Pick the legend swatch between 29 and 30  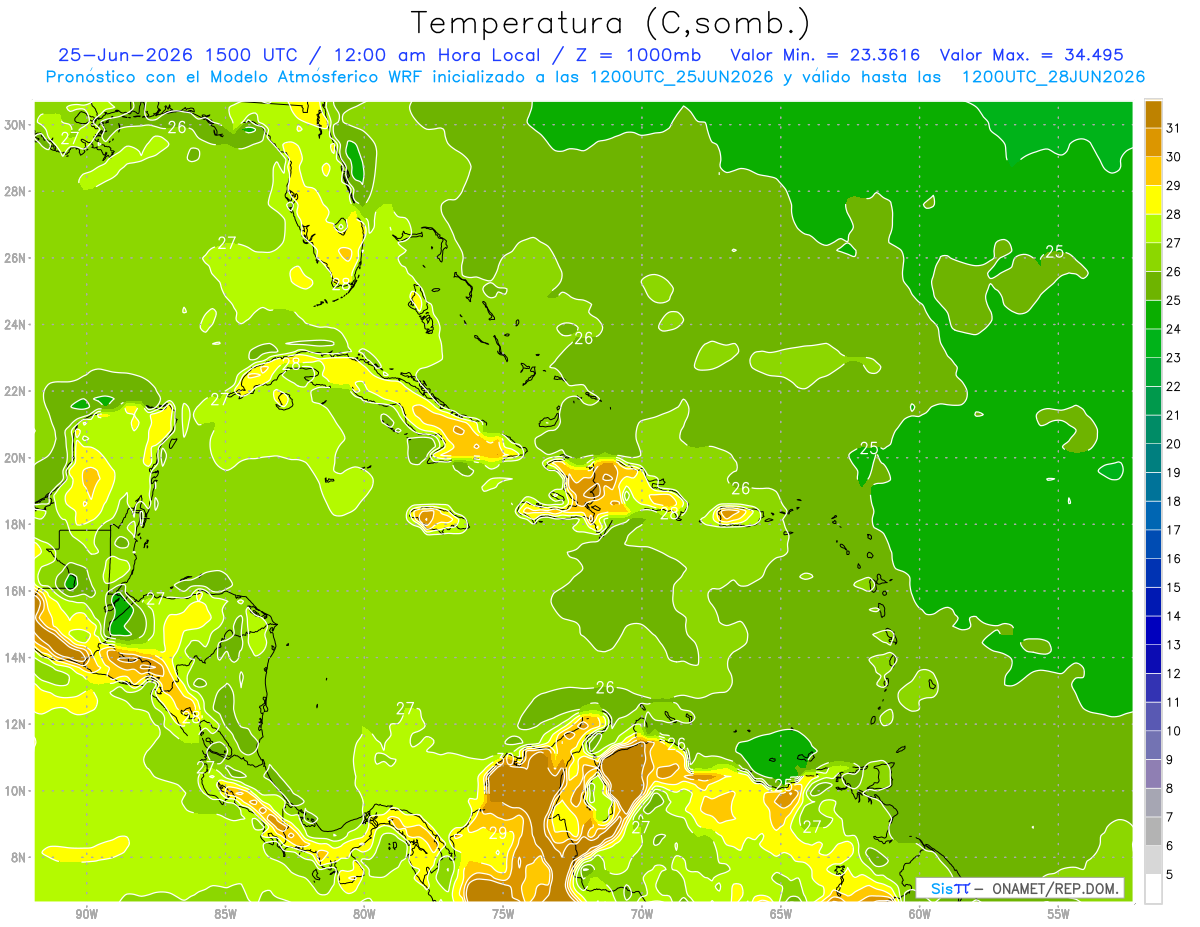click(x=1153, y=171)
